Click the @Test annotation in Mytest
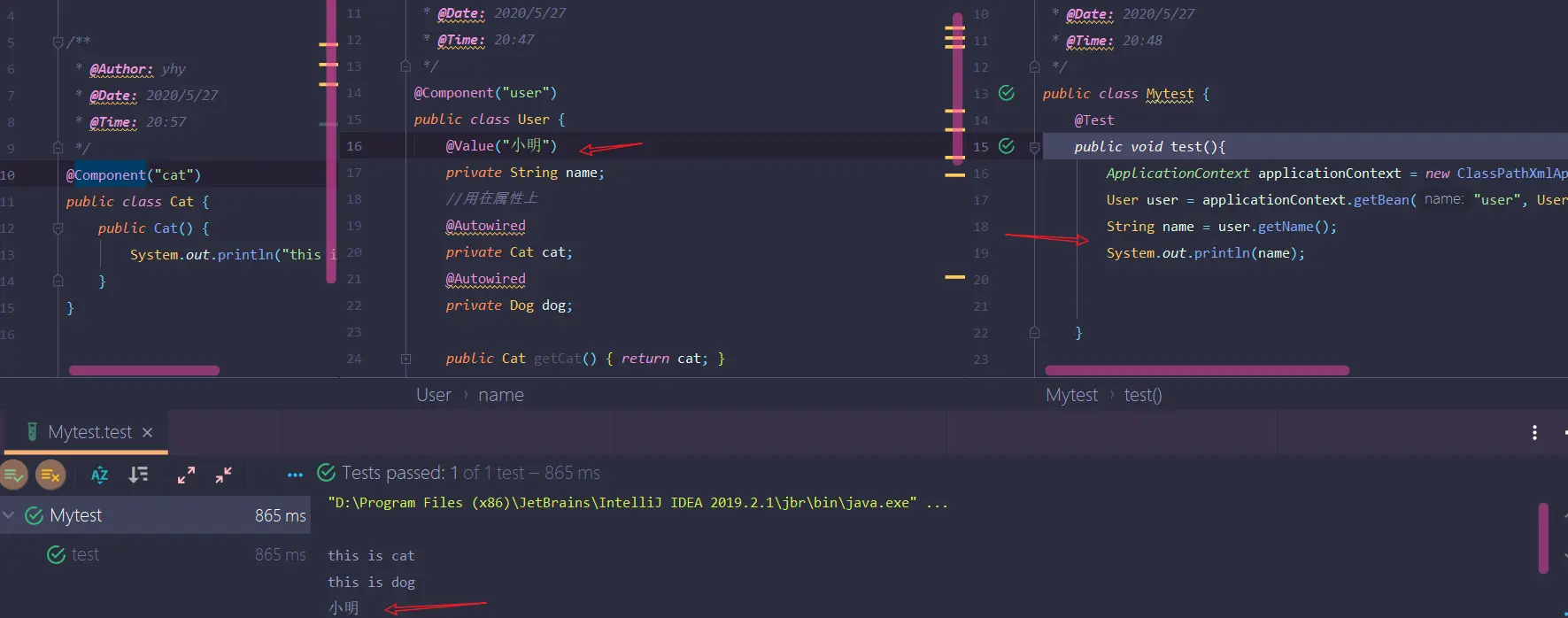Viewport: 1568px width, 618px height. pos(1094,120)
